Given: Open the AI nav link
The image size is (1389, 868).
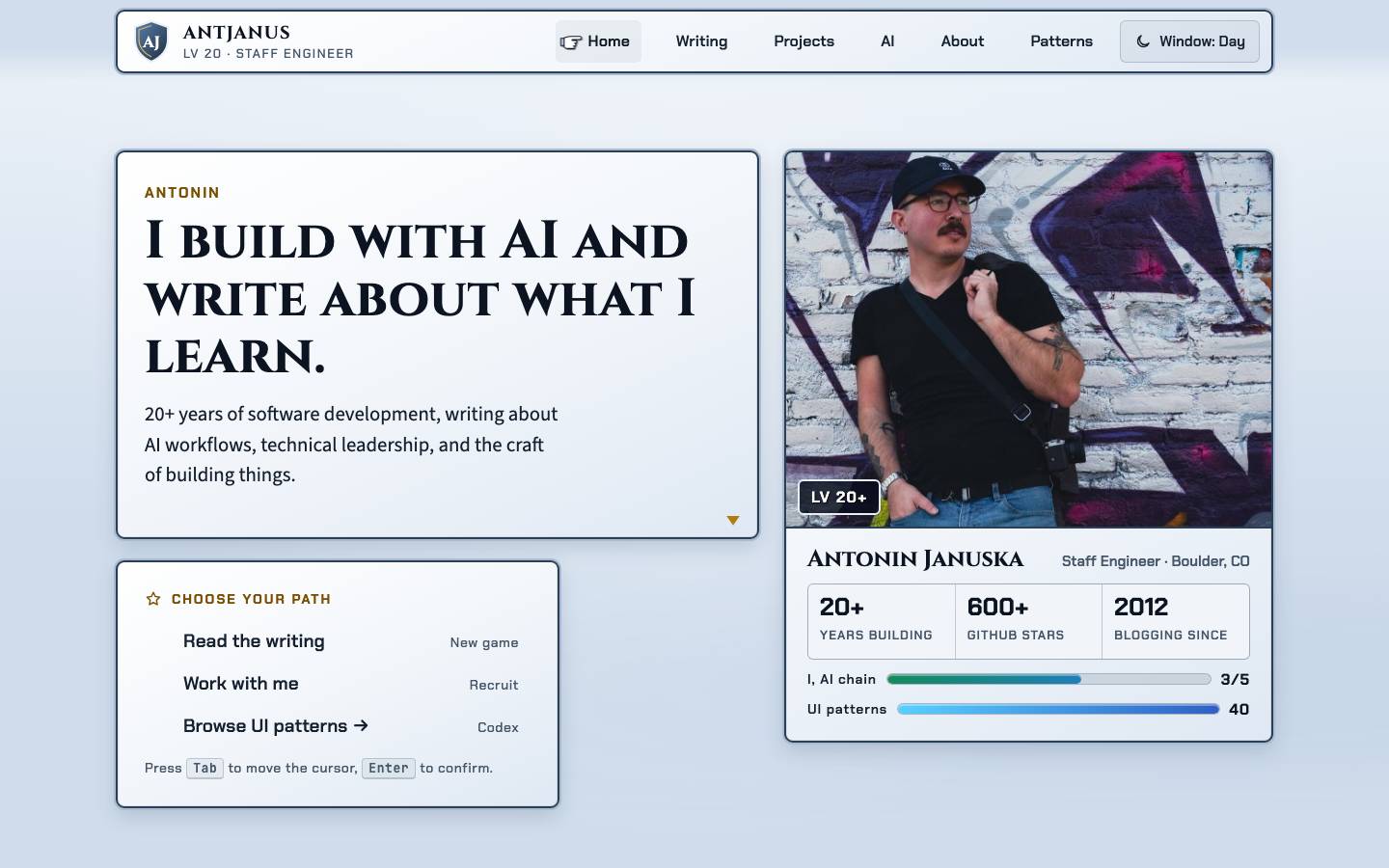Looking at the screenshot, I should coord(887,41).
